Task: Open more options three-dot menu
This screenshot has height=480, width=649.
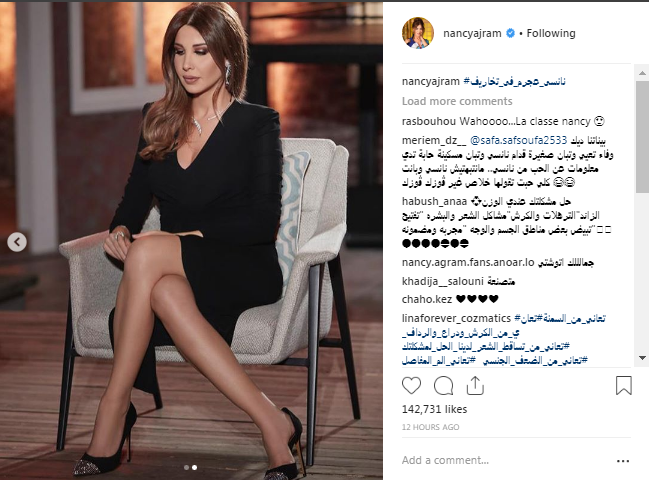Action: pyautogui.click(x=623, y=461)
